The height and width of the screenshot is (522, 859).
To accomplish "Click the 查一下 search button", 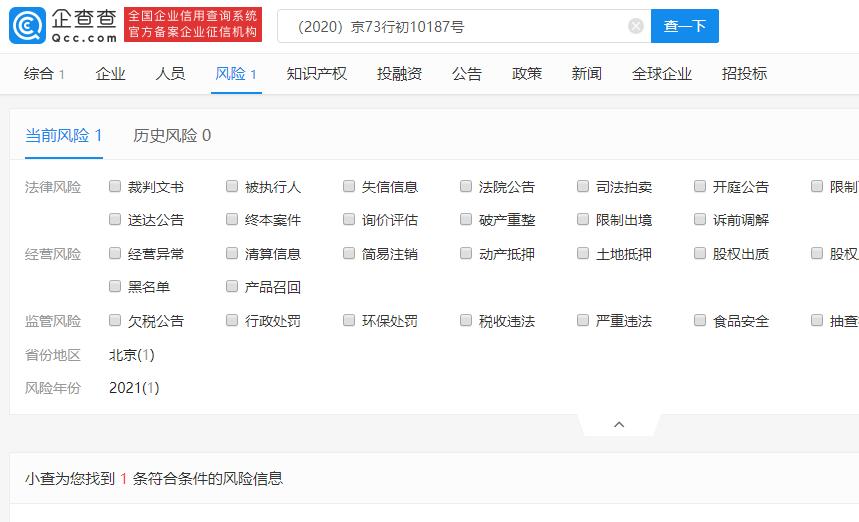I will [684, 26].
